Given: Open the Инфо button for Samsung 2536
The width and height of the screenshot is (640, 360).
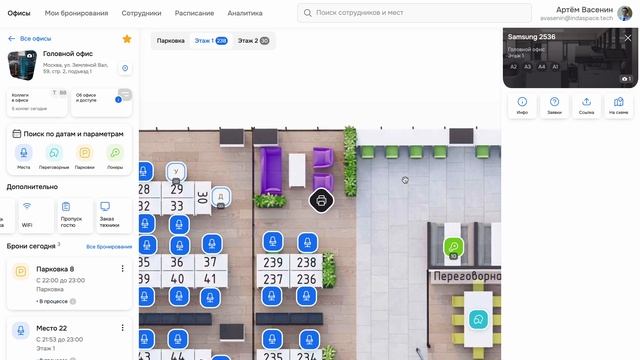Looking at the screenshot, I should (x=522, y=106).
